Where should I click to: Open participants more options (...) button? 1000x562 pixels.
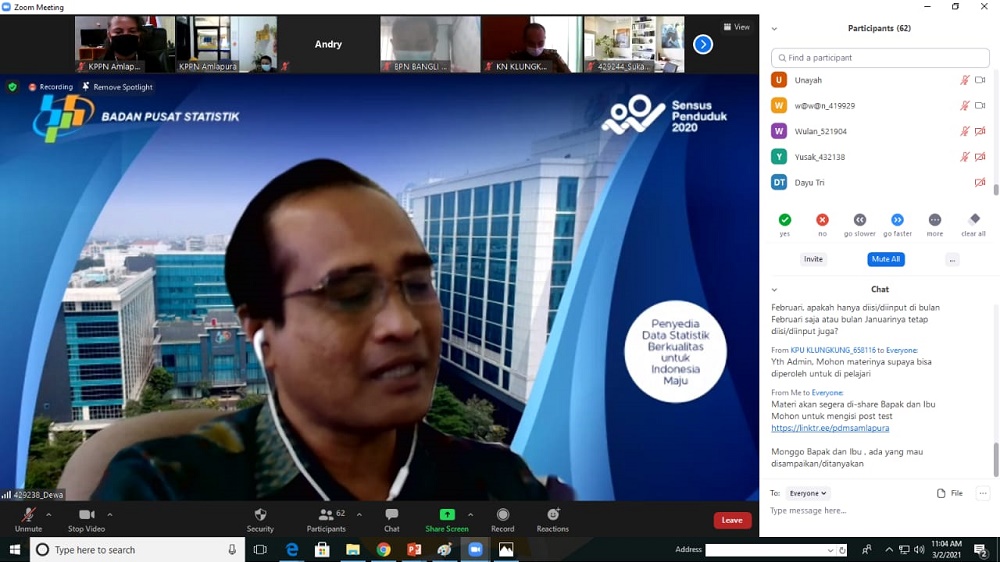(x=952, y=260)
